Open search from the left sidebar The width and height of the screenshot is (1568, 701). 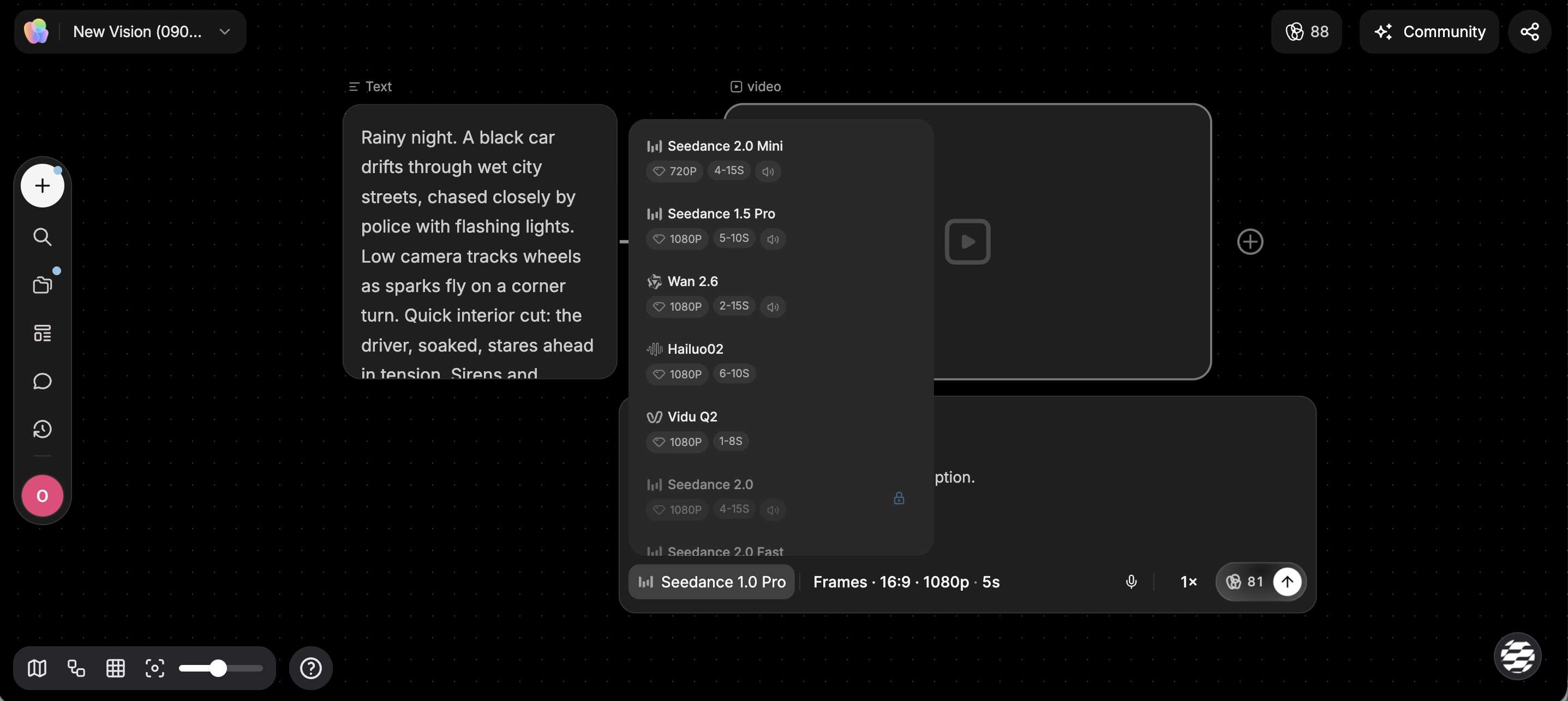pyautogui.click(x=42, y=236)
